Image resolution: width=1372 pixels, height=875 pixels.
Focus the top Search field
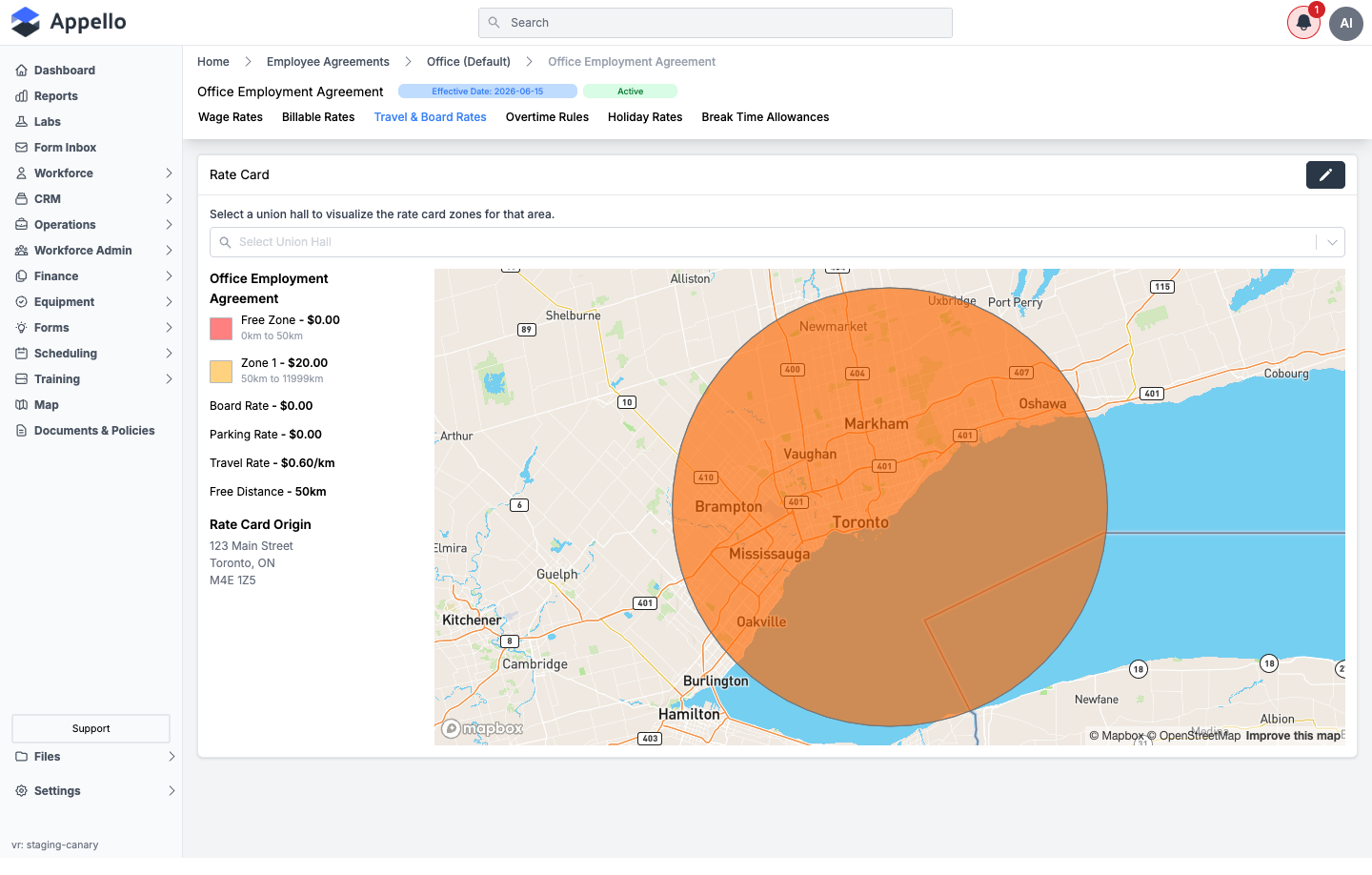[x=716, y=23]
